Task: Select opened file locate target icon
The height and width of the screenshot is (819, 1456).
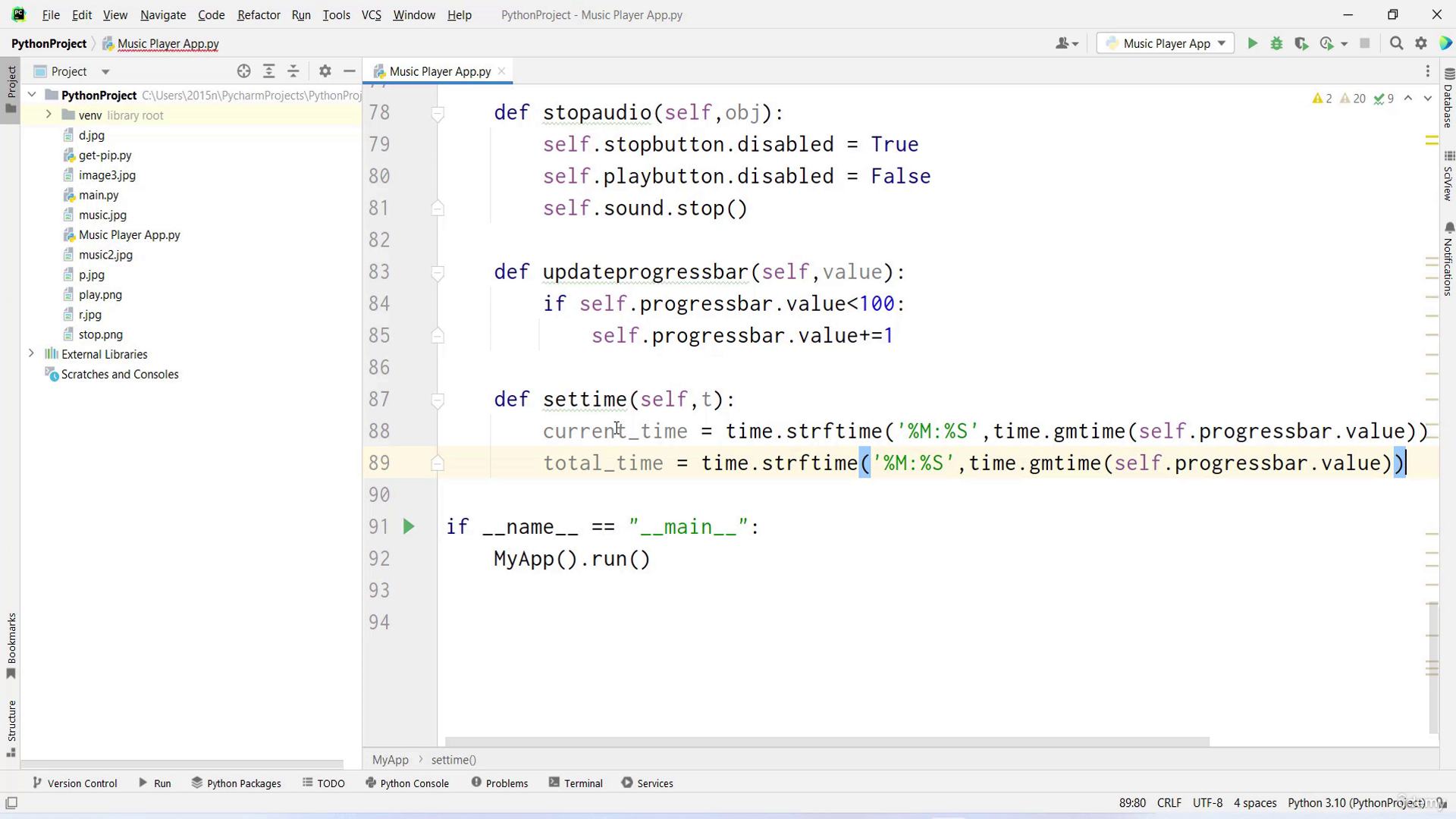Action: pos(243,71)
